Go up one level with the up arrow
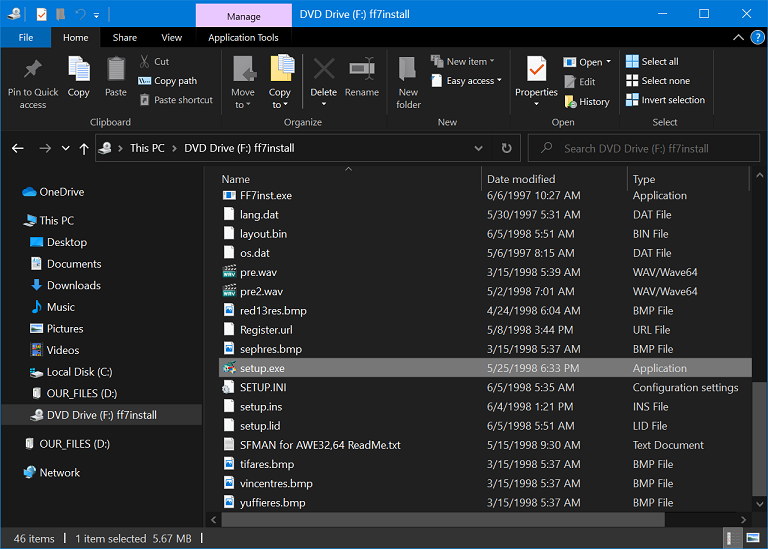768x549 pixels. point(84,148)
